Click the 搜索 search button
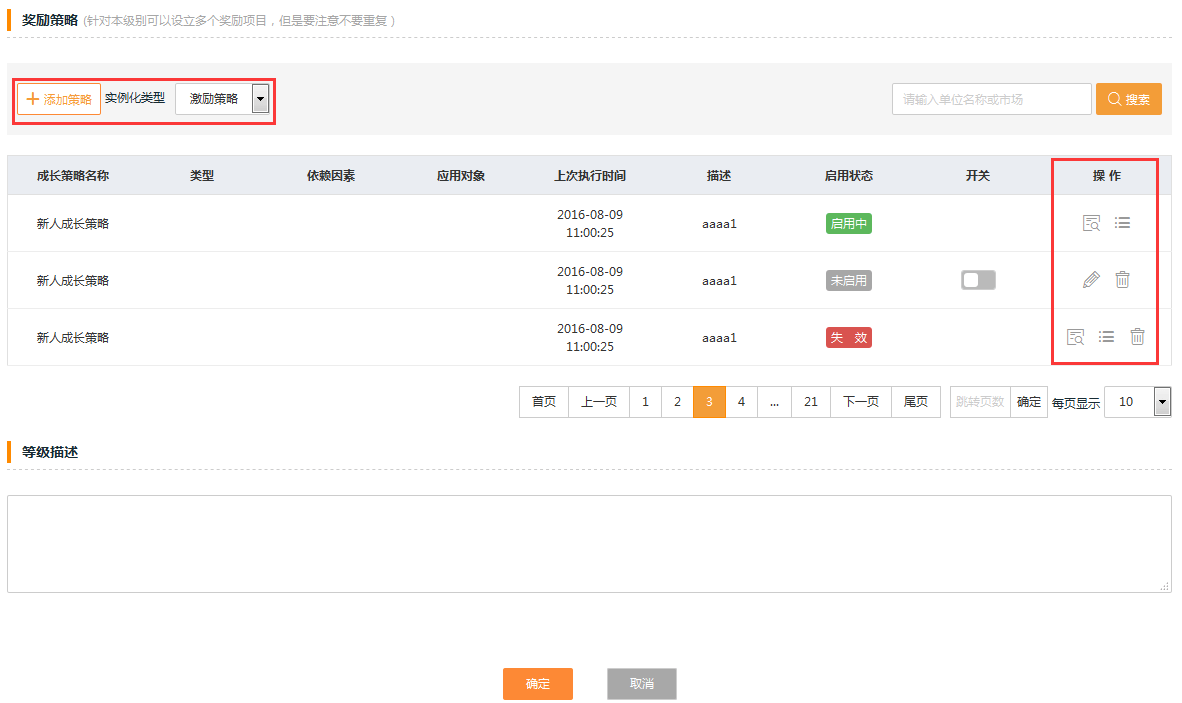1182x703 pixels. click(1128, 99)
